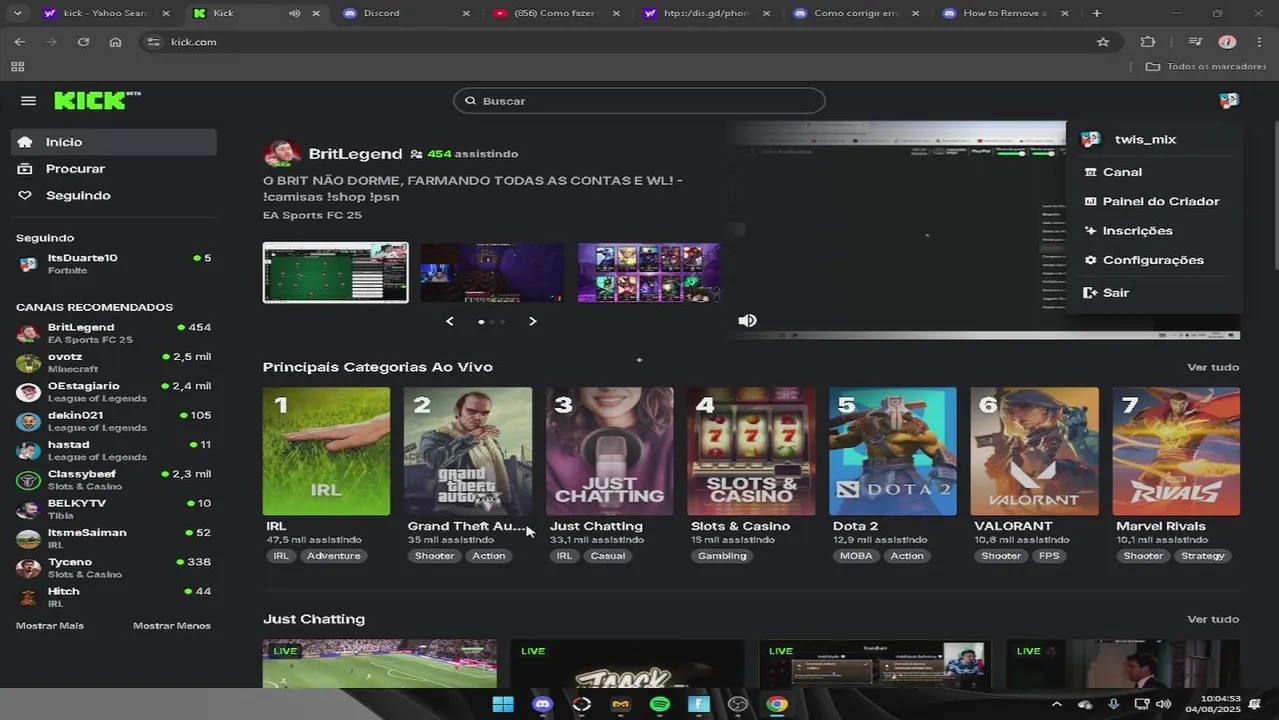Open the Dota 2 category card
The width and height of the screenshot is (1279, 720).
coord(893,452)
